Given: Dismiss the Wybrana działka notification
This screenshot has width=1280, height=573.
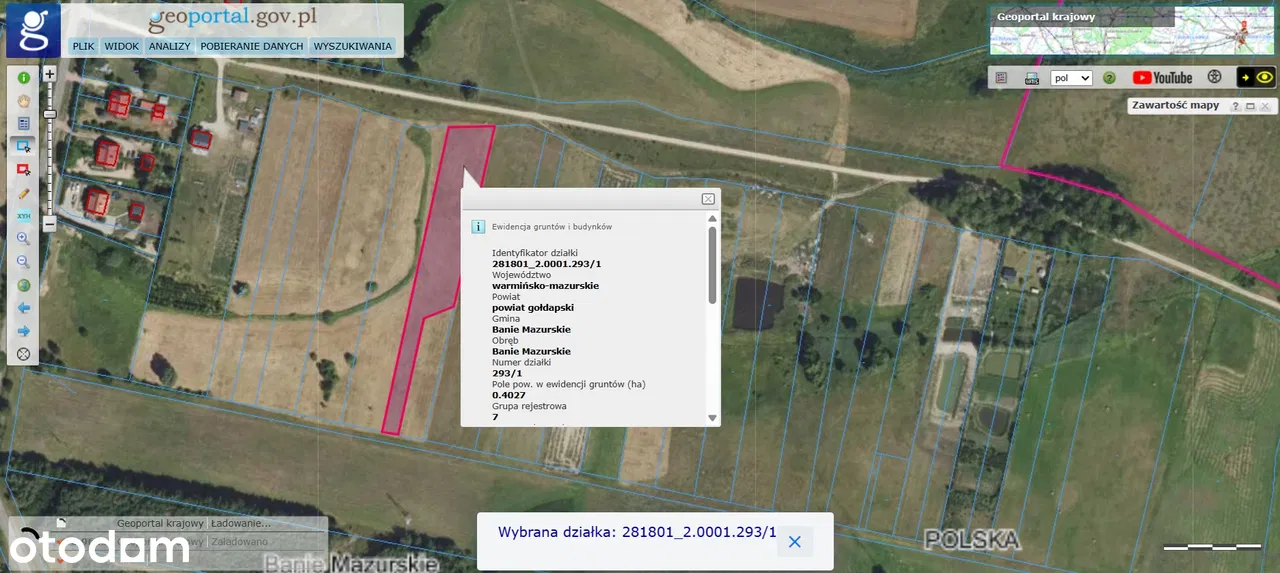Looking at the screenshot, I should pyautogui.click(x=795, y=542).
